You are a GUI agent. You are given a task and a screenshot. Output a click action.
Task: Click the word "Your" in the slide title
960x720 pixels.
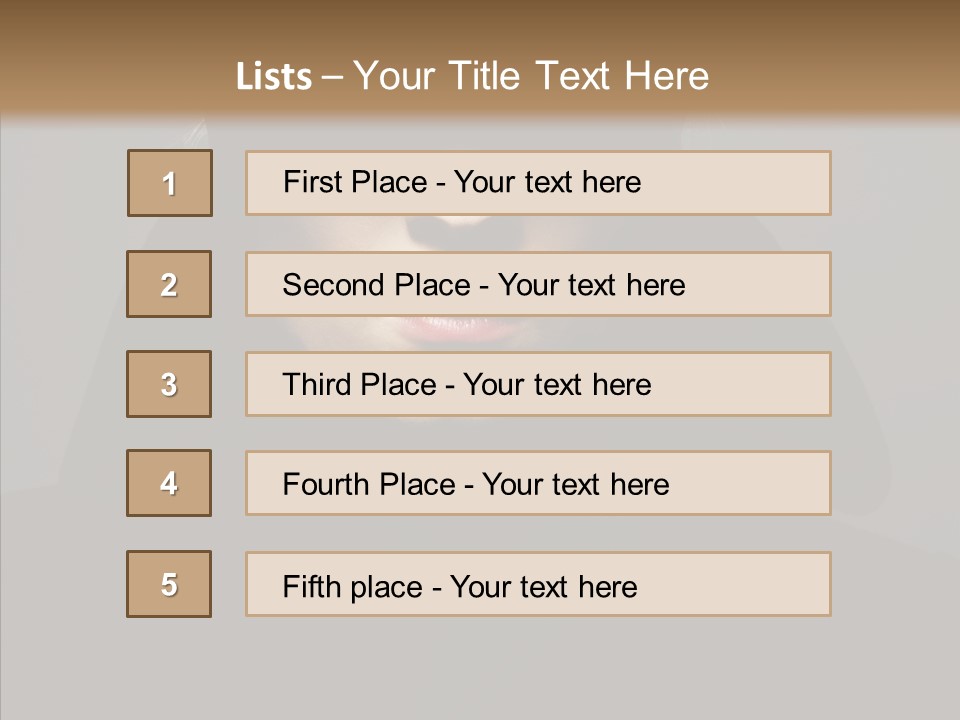(394, 77)
